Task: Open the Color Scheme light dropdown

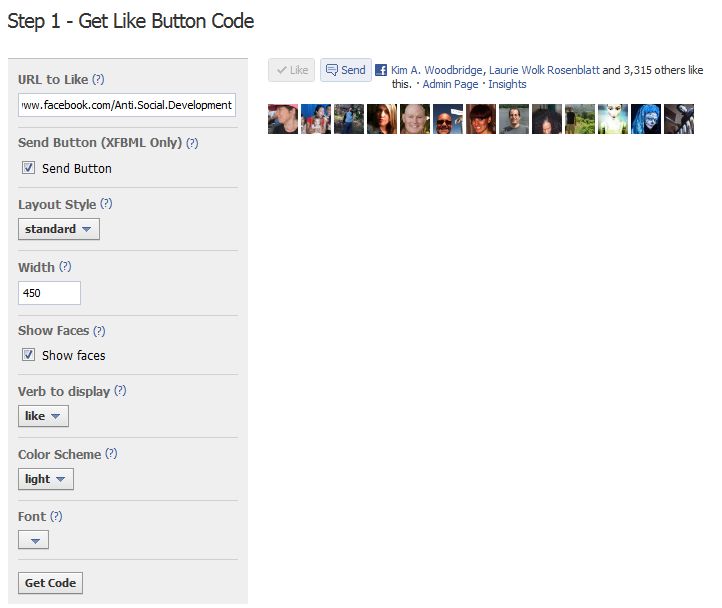Action: click(x=46, y=479)
